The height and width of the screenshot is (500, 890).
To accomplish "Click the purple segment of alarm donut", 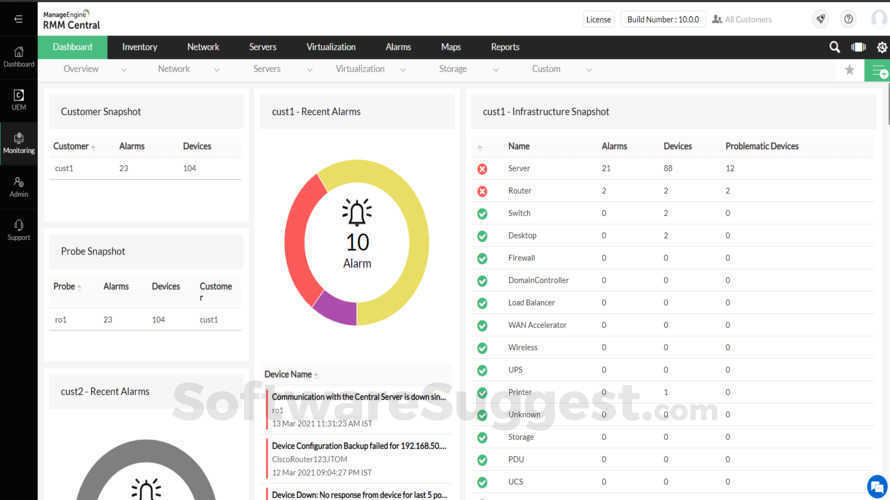I will click(x=336, y=308).
